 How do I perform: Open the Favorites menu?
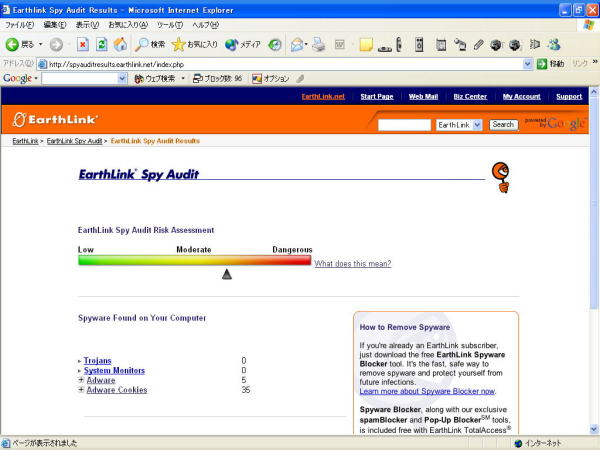(128, 25)
